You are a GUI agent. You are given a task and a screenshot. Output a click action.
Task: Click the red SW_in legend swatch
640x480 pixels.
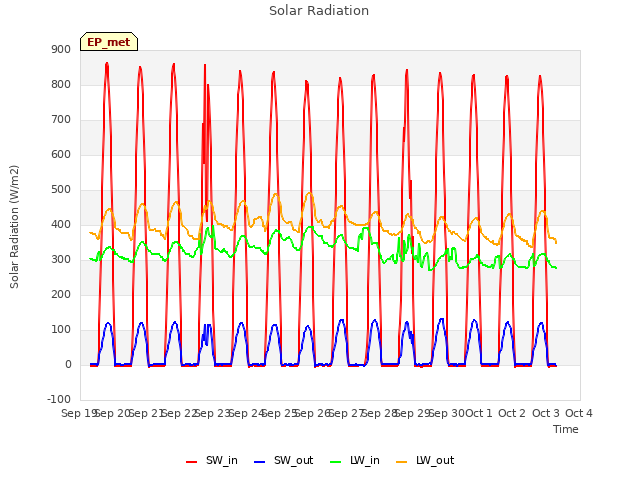point(191,462)
